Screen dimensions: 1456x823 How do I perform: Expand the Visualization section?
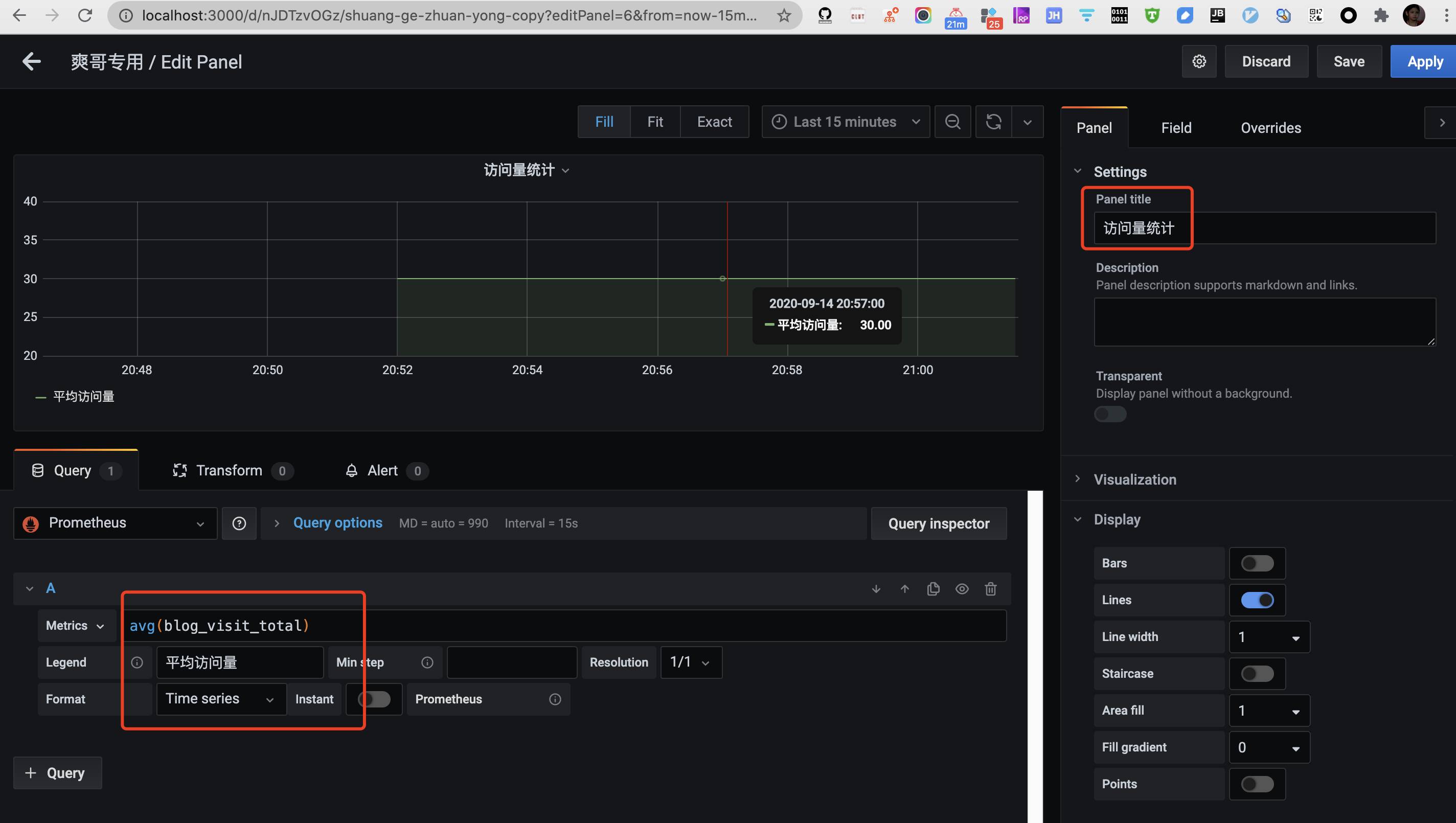pyautogui.click(x=1134, y=479)
